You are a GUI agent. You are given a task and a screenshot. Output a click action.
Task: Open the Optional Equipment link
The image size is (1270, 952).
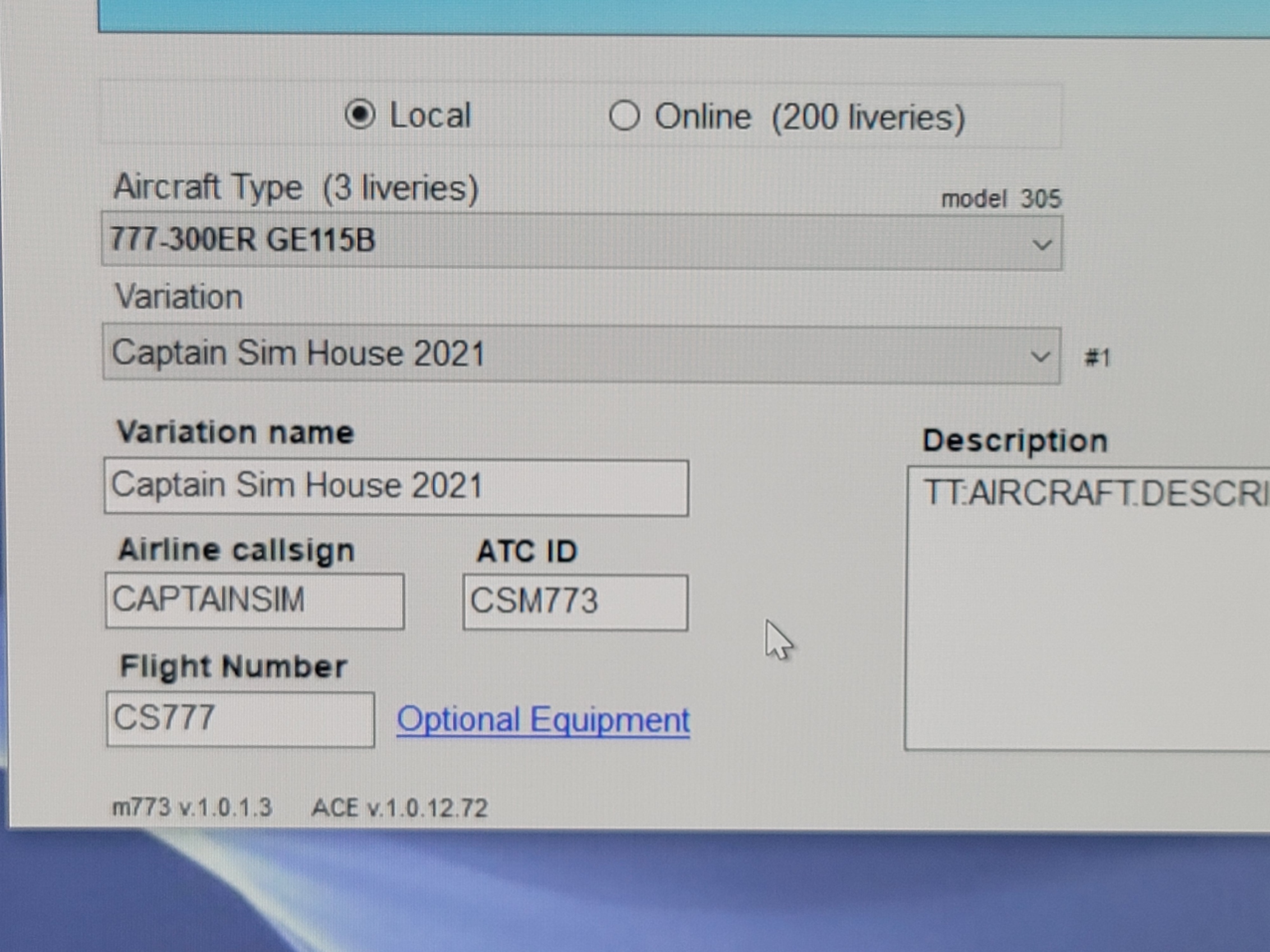[543, 720]
